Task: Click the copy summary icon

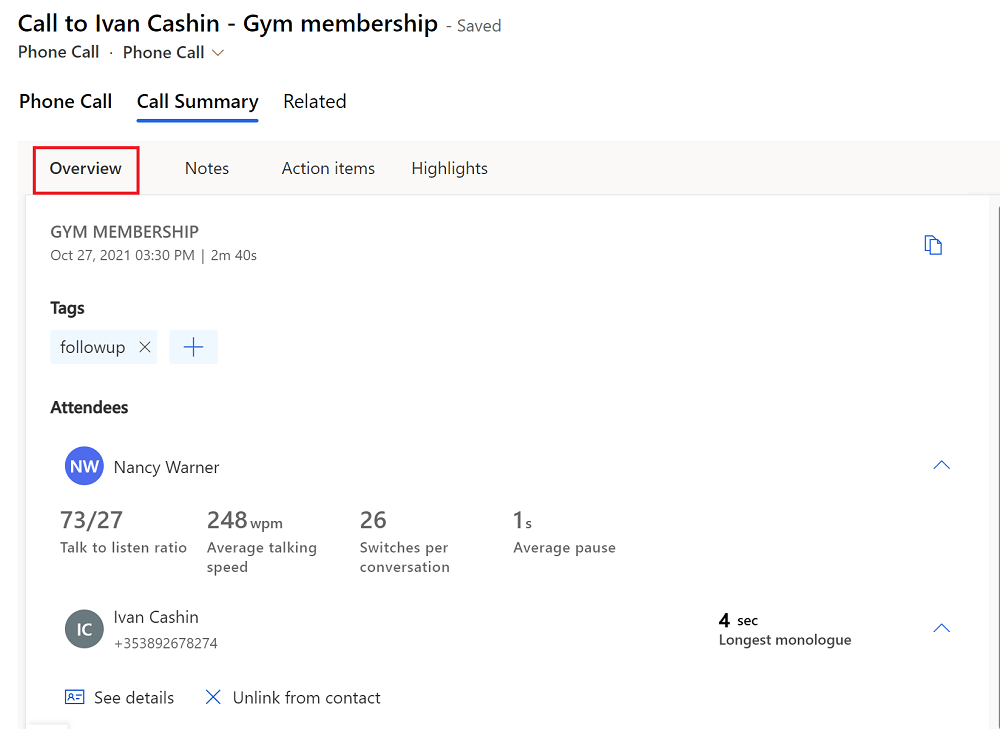Action: [x=933, y=245]
